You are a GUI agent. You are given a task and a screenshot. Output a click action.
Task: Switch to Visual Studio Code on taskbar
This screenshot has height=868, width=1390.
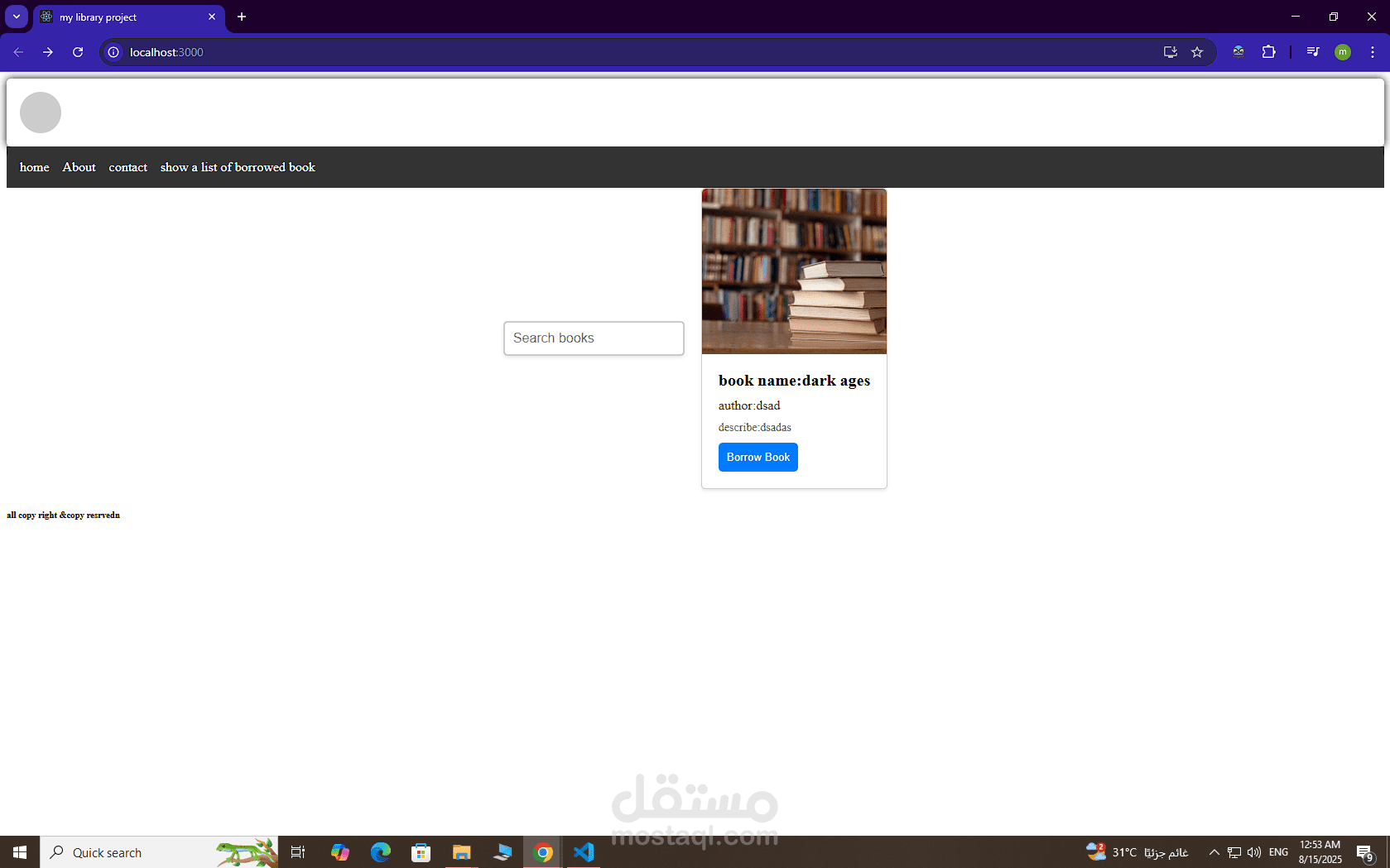584,852
